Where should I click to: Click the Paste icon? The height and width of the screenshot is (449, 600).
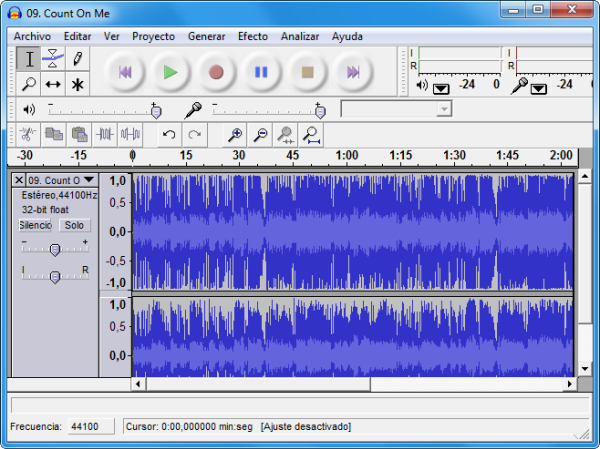pyautogui.click(x=79, y=134)
